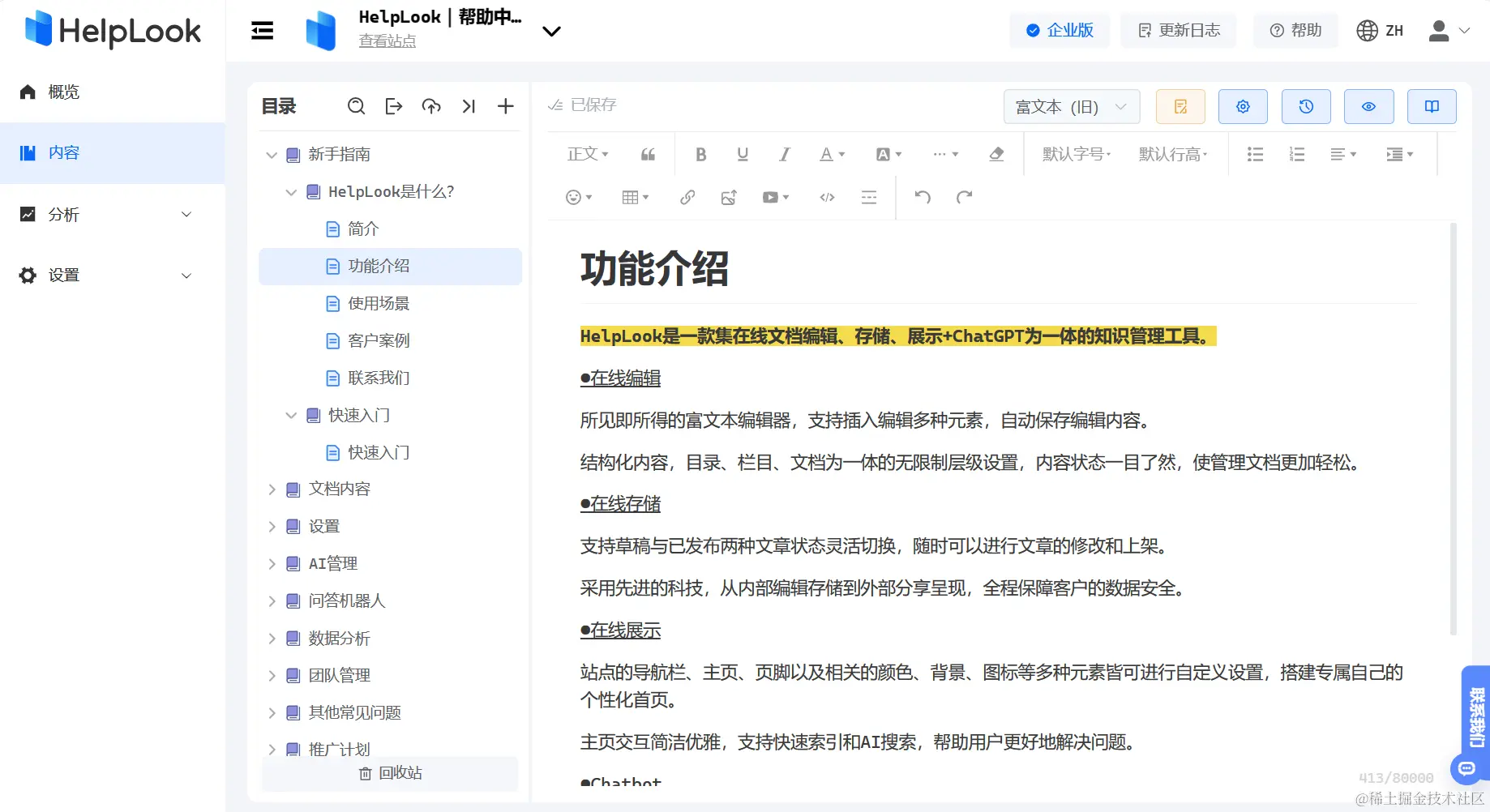Open the text alignment dropdown
This screenshot has height=812, width=1490.
point(1343,154)
